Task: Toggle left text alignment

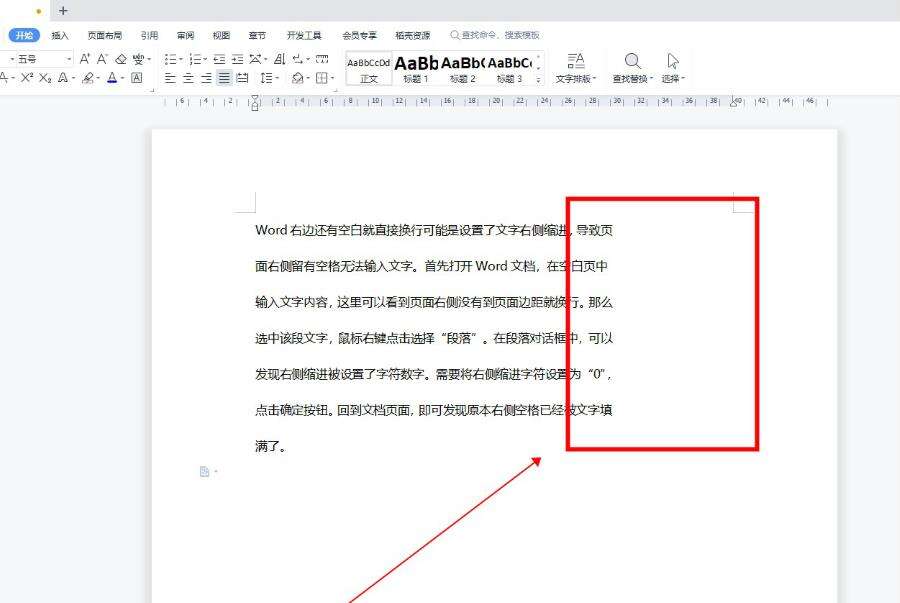Action: (x=170, y=78)
